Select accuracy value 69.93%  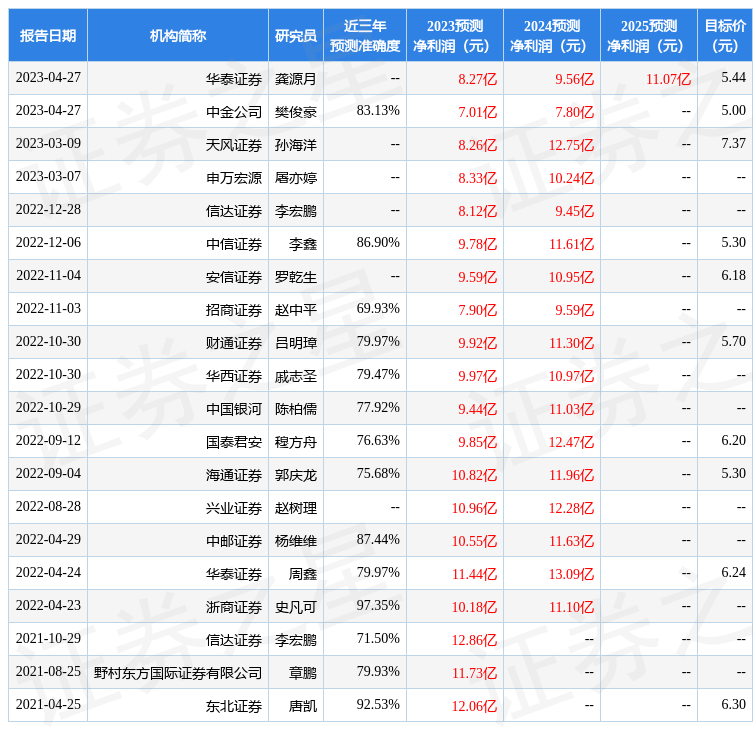tap(378, 308)
